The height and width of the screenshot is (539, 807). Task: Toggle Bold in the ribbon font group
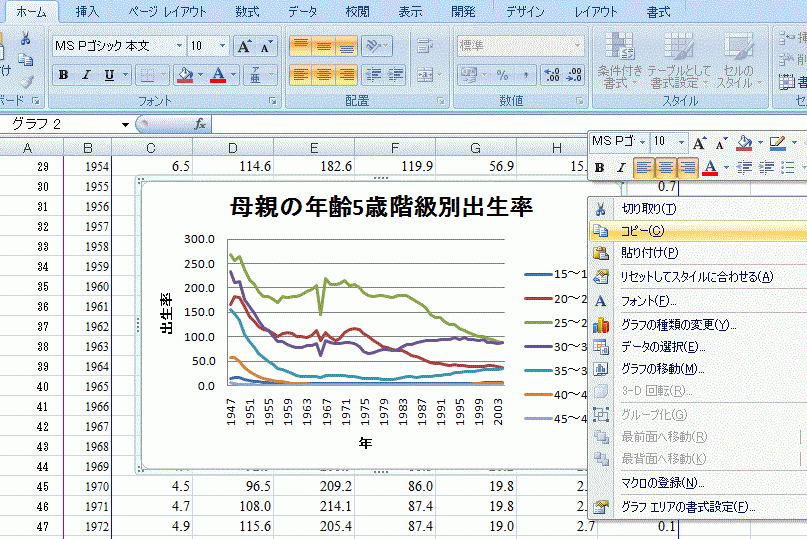coord(63,75)
